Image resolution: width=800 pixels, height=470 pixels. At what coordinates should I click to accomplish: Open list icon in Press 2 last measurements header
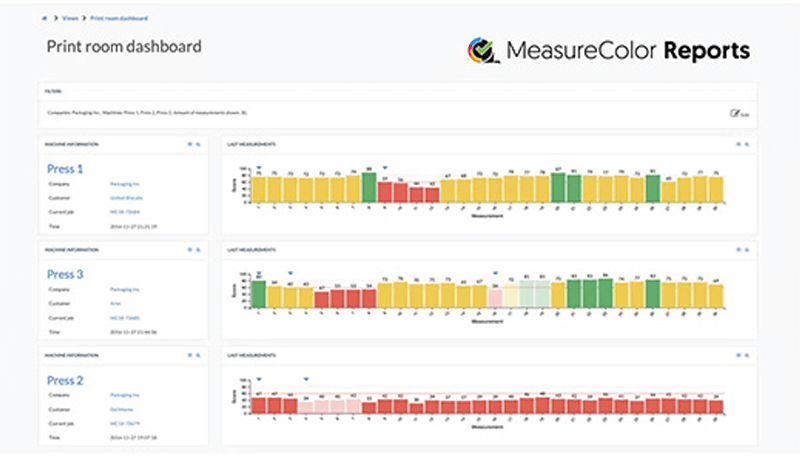[738, 355]
